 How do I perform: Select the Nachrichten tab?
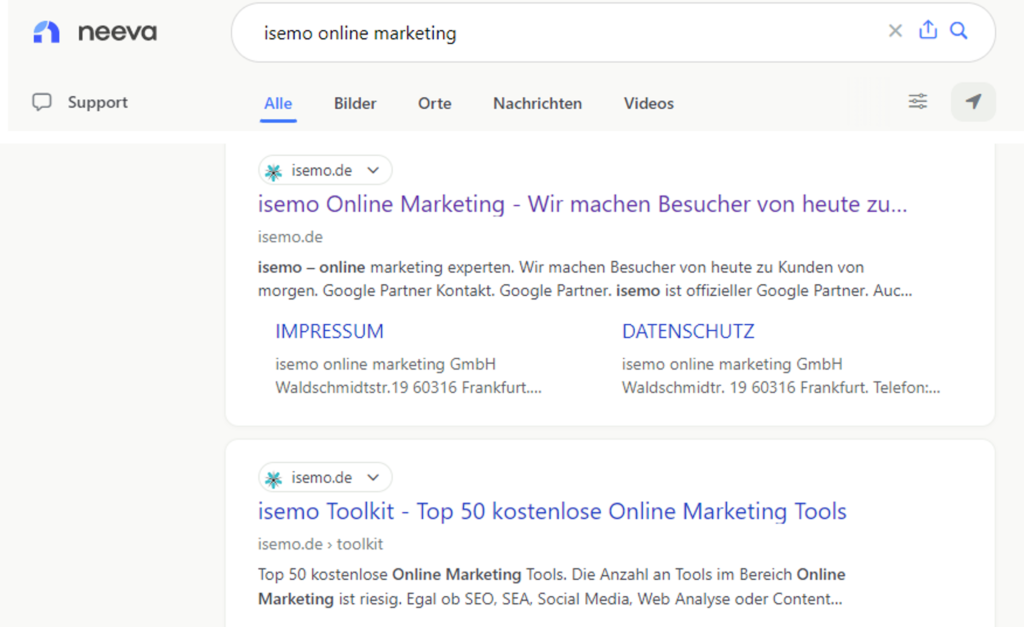tap(537, 103)
